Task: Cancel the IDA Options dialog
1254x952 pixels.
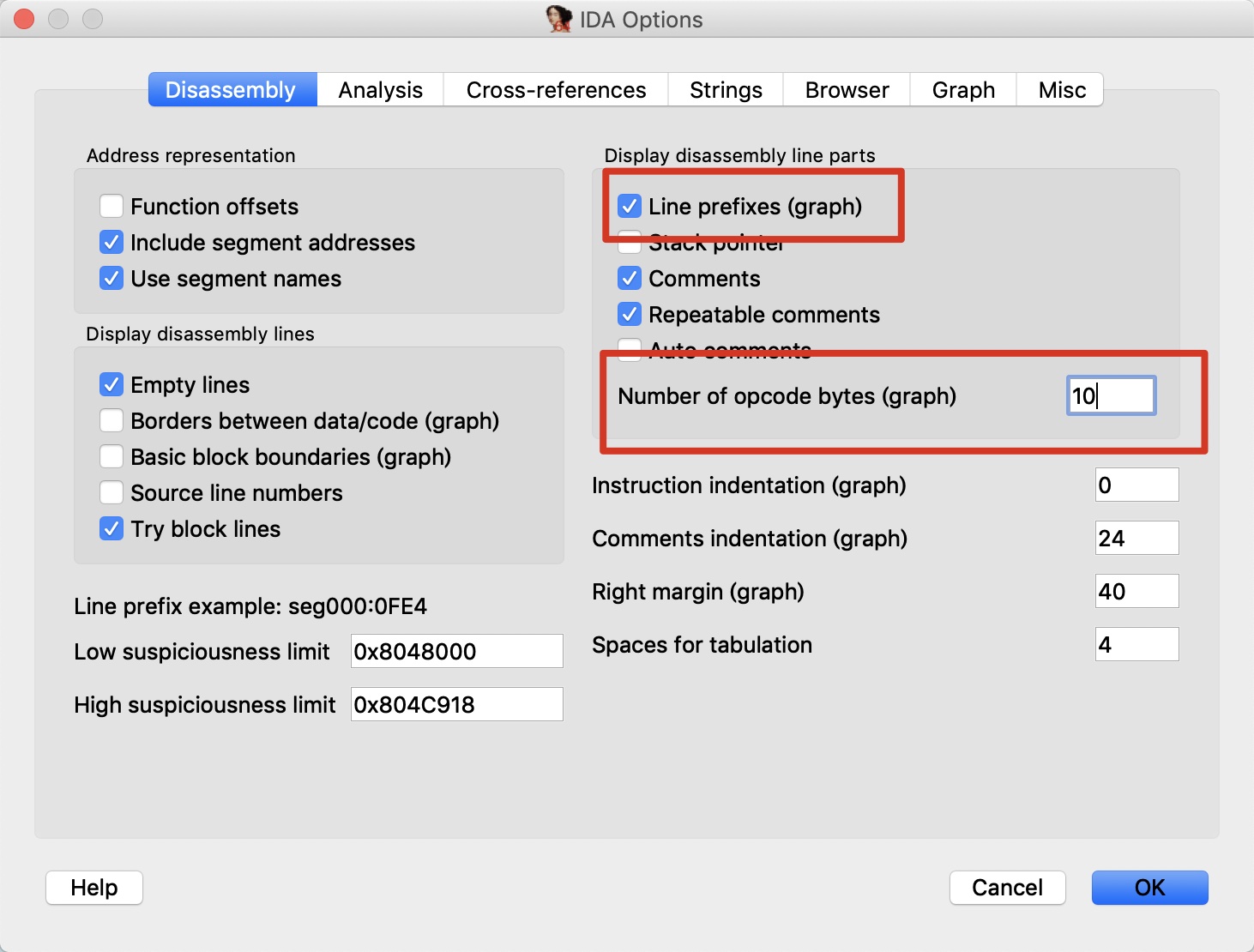Action: click(x=1007, y=888)
